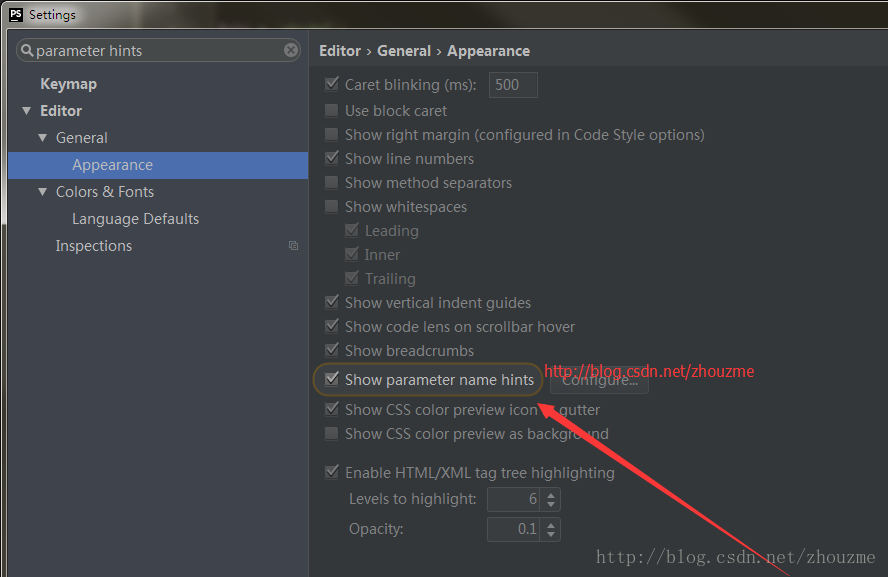Open Inspections settings page
Screen dimensions: 888x577
pos(93,246)
